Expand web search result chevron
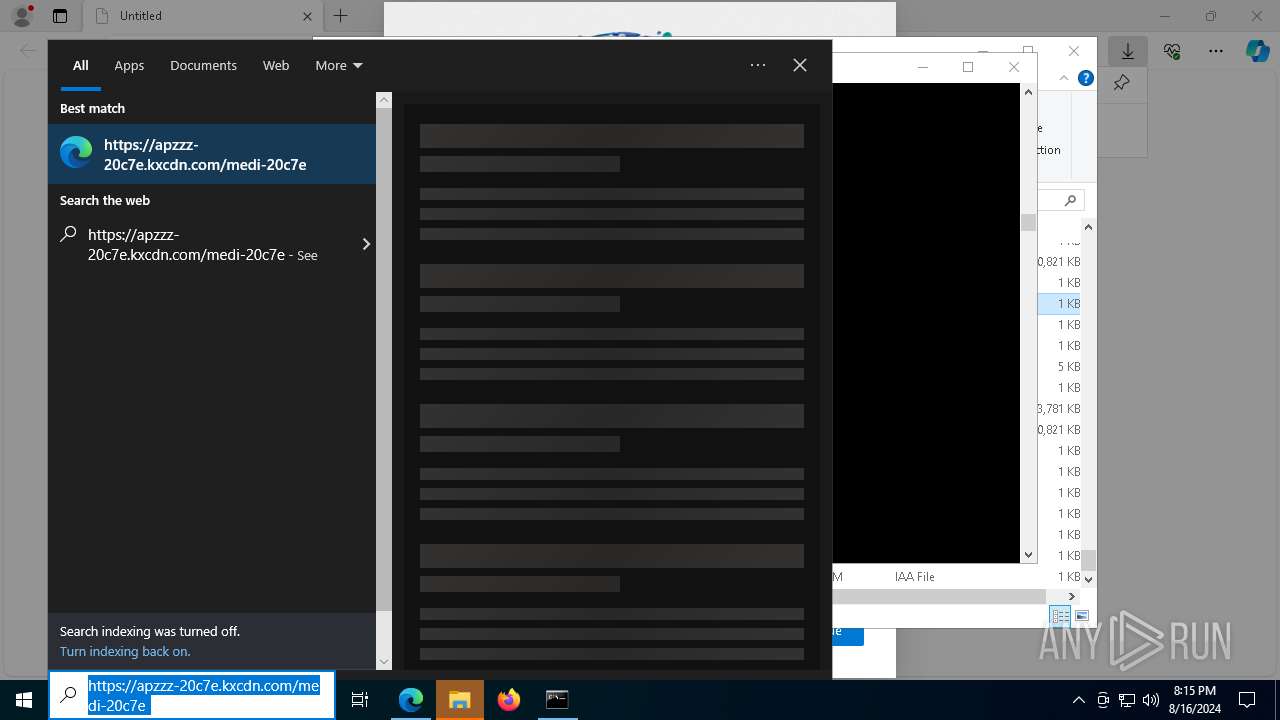 pos(366,244)
